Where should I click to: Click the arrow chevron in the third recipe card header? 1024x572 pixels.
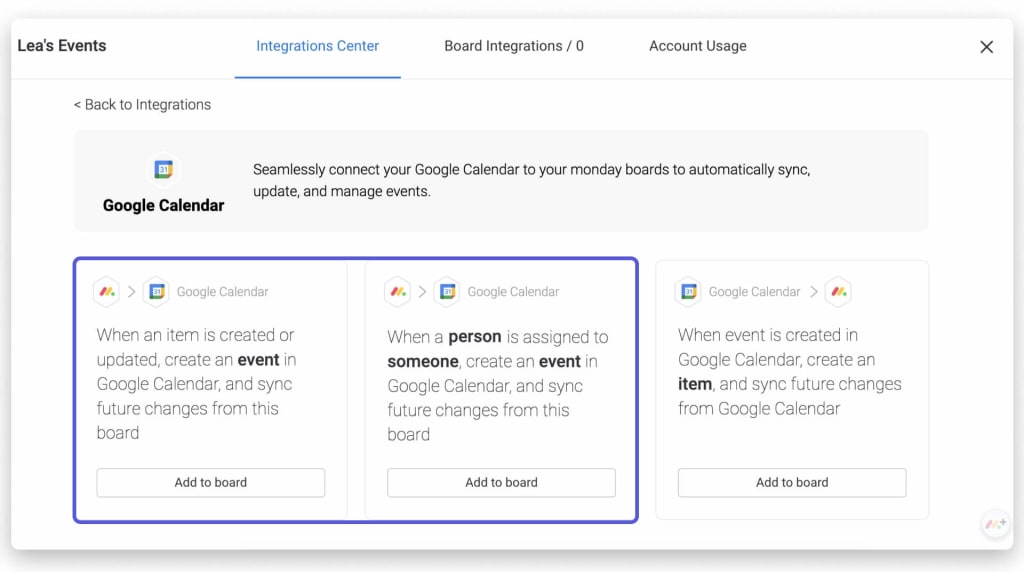814,291
